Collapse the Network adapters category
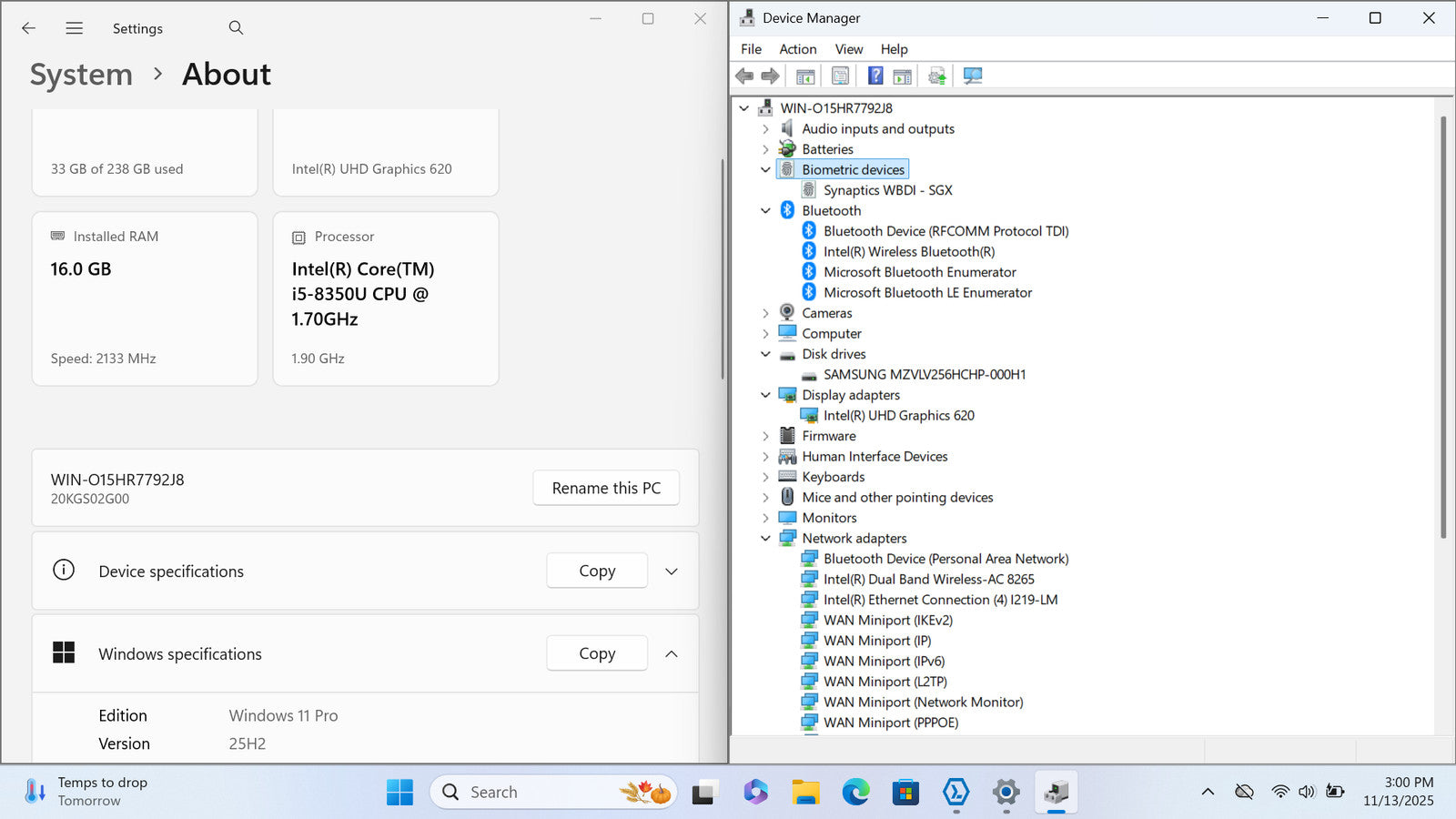The image size is (1456, 819). pyautogui.click(x=765, y=539)
